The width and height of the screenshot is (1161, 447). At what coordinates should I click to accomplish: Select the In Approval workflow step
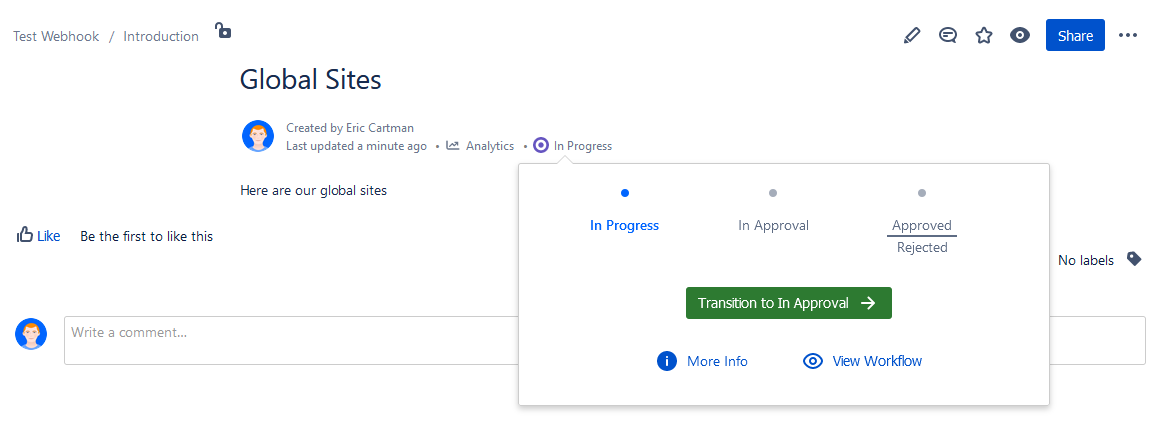pyautogui.click(x=773, y=225)
